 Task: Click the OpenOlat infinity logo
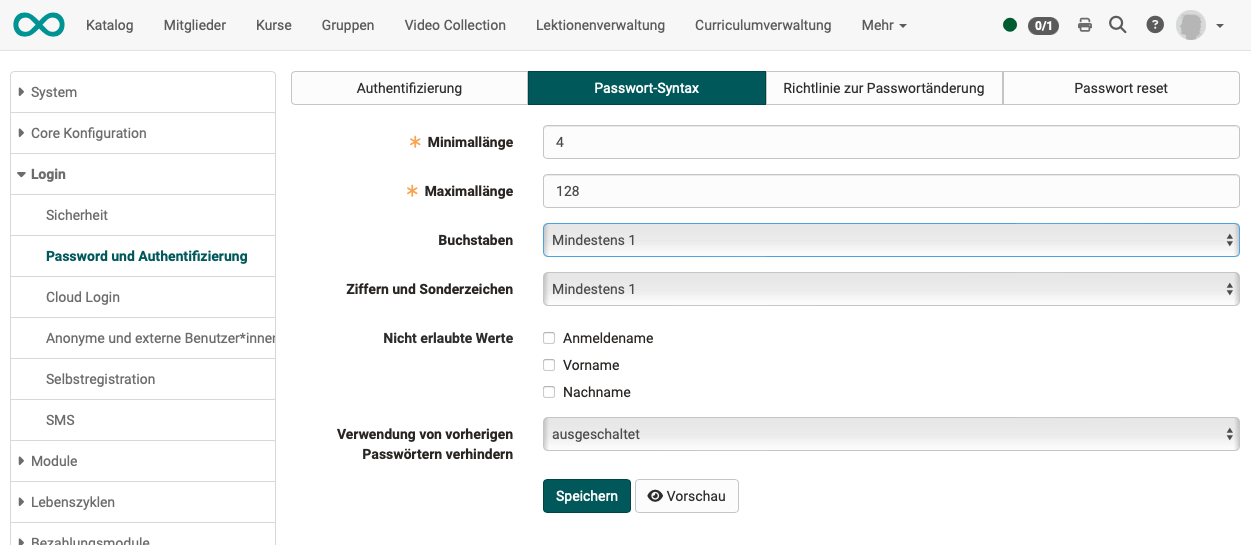39,25
